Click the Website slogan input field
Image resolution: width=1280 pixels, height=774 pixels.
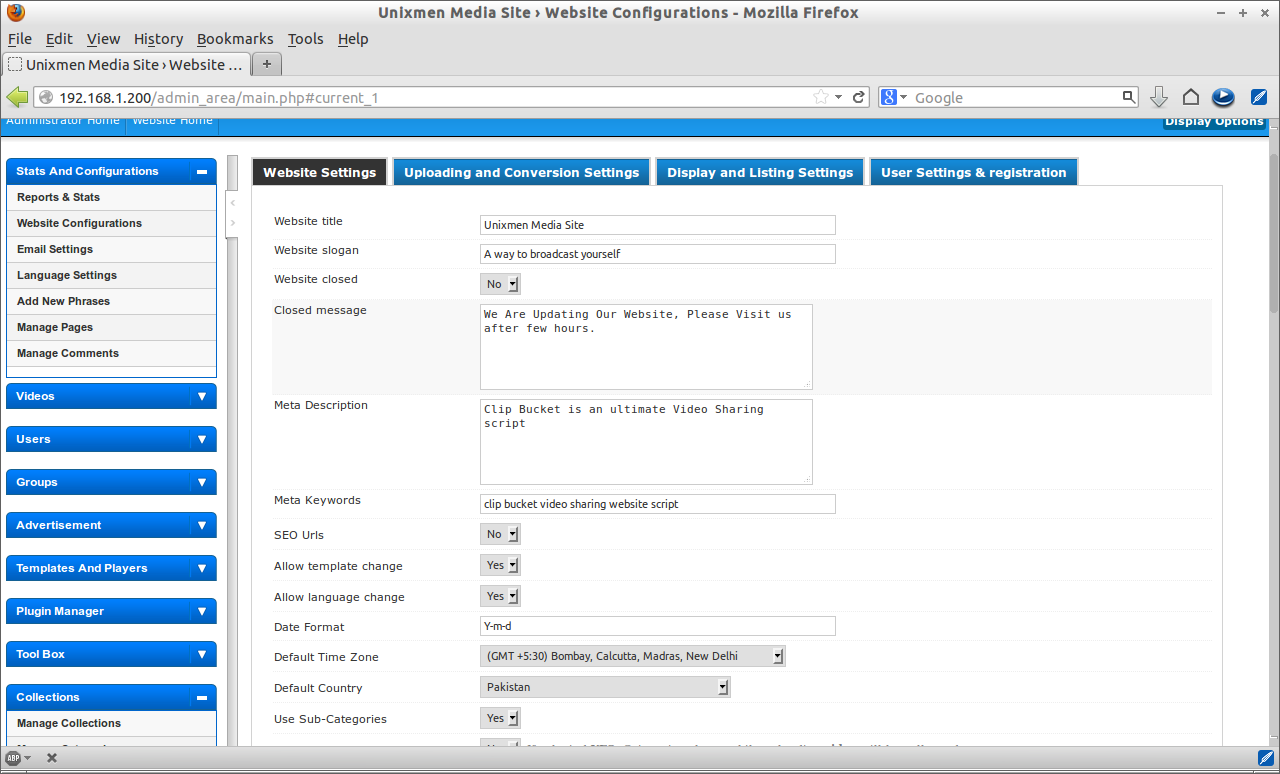click(x=658, y=254)
